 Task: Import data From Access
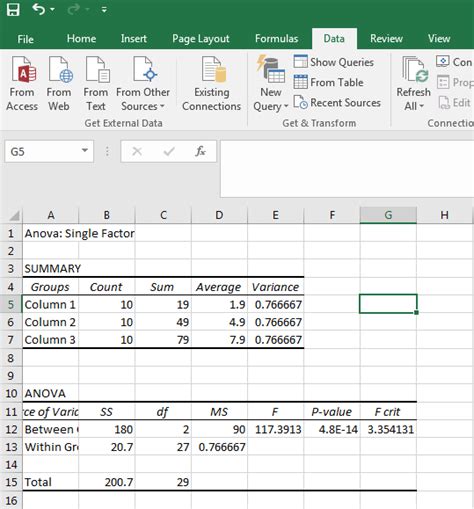[22, 83]
